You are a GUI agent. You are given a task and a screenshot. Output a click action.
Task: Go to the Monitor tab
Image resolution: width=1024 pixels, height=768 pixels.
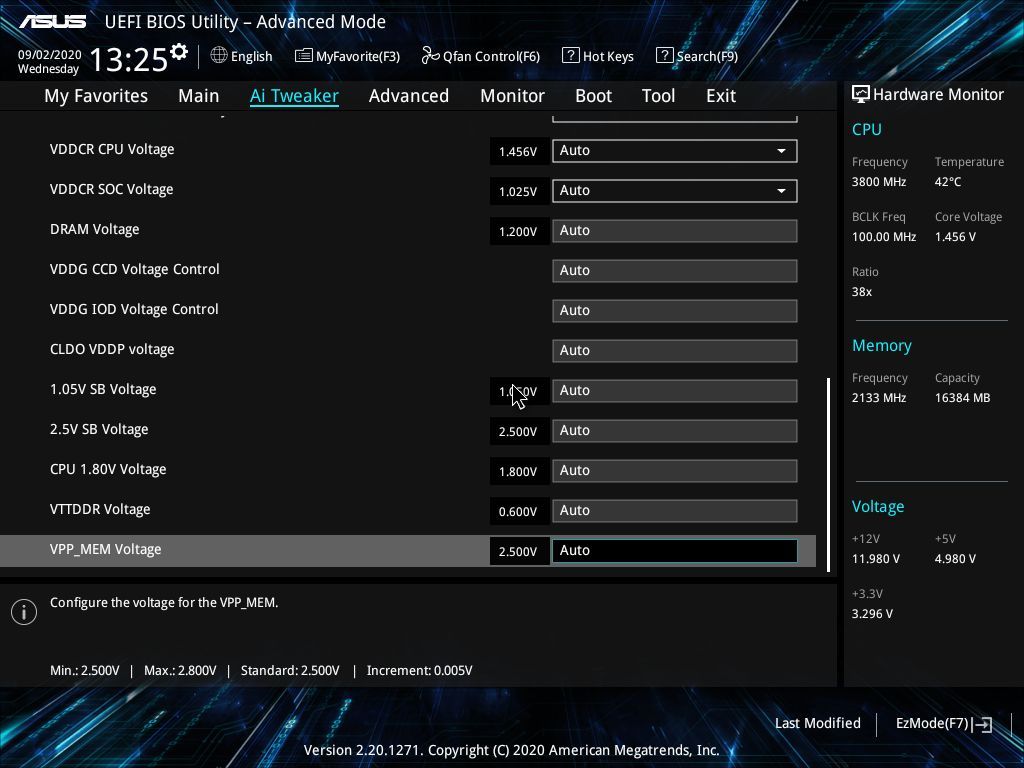(512, 96)
